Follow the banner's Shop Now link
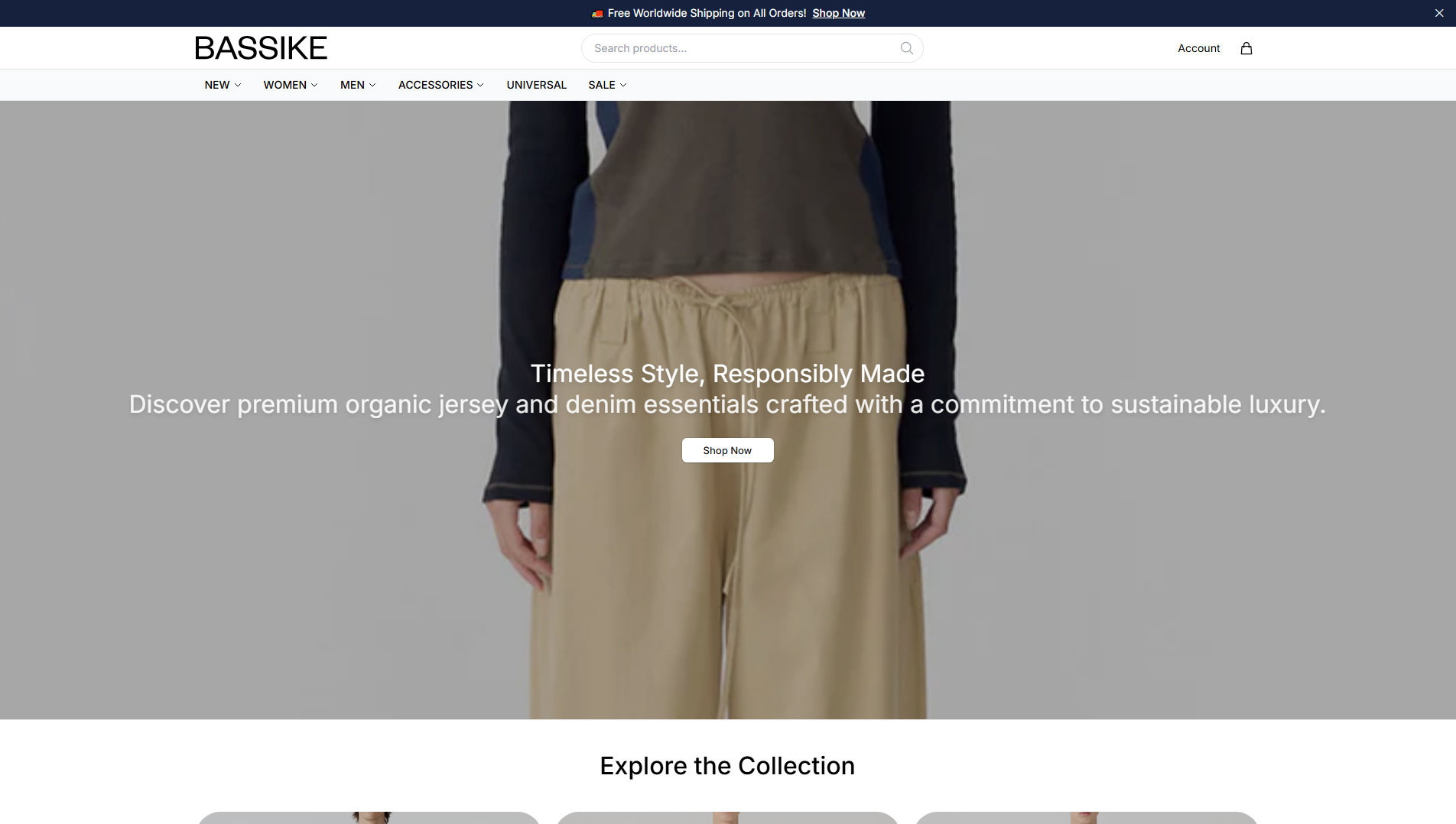The image size is (1456, 824). tap(838, 13)
